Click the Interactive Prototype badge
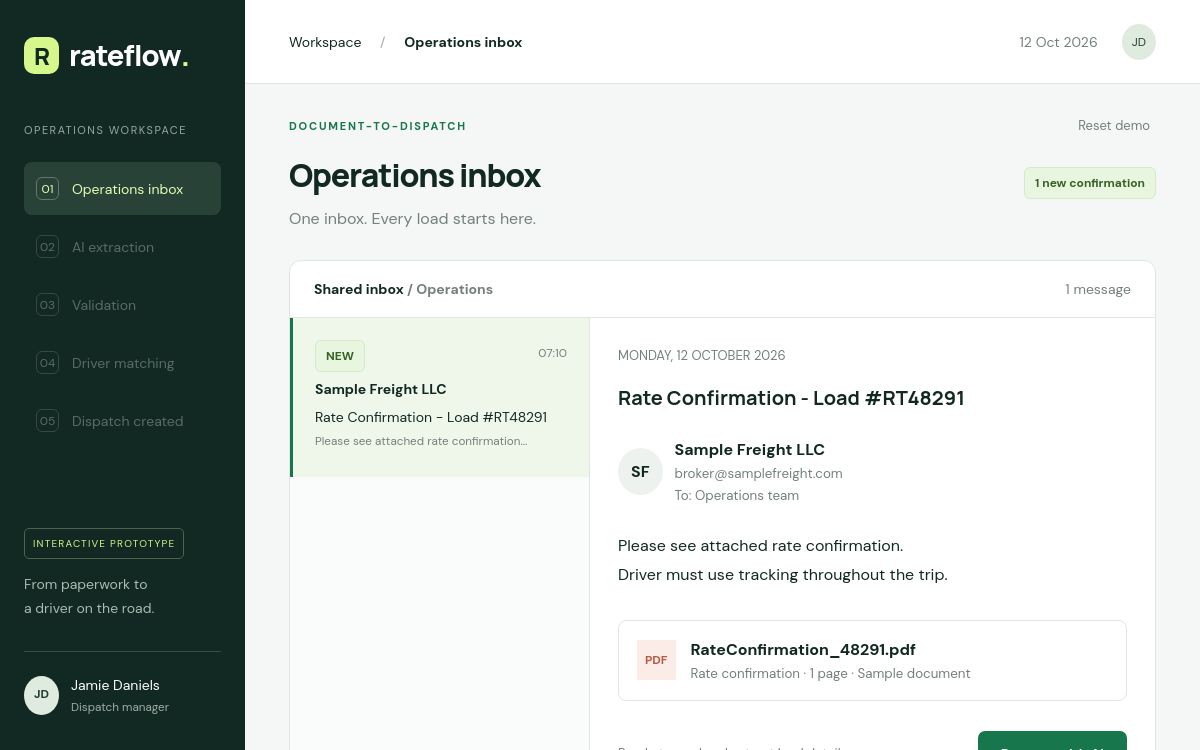Image resolution: width=1200 pixels, height=750 pixels. coord(104,543)
